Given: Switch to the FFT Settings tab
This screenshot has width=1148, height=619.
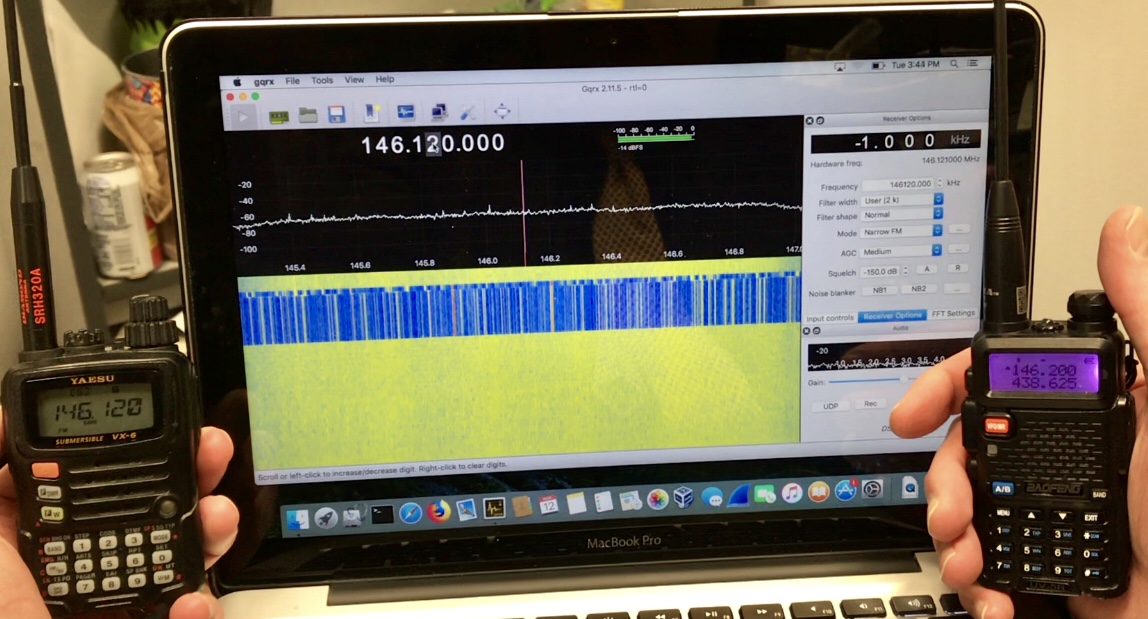Looking at the screenshot, I should 953,314.
